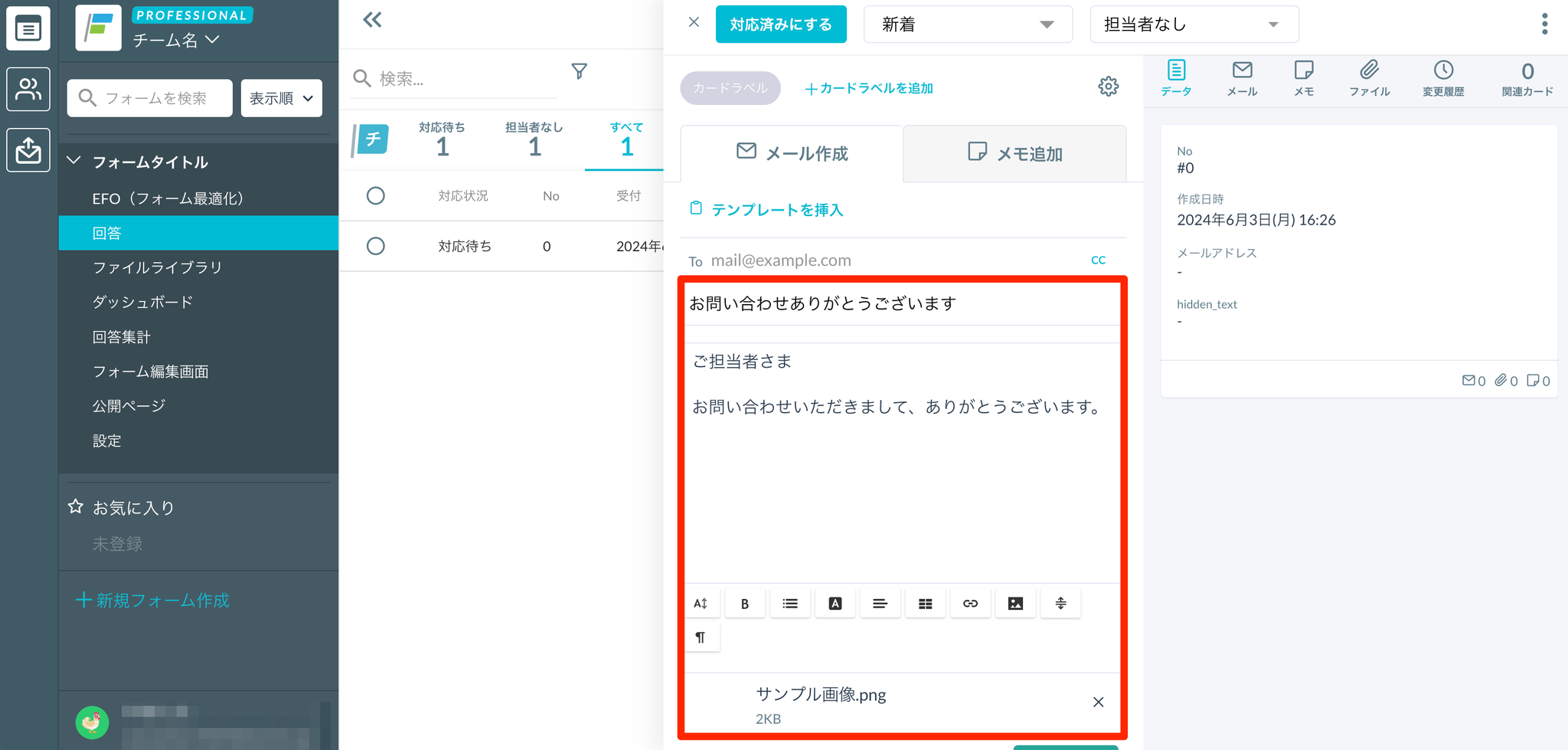The width and height of the screenshot is (1568, 750).
Task: Click the CC link
Action: (1098, 260)
